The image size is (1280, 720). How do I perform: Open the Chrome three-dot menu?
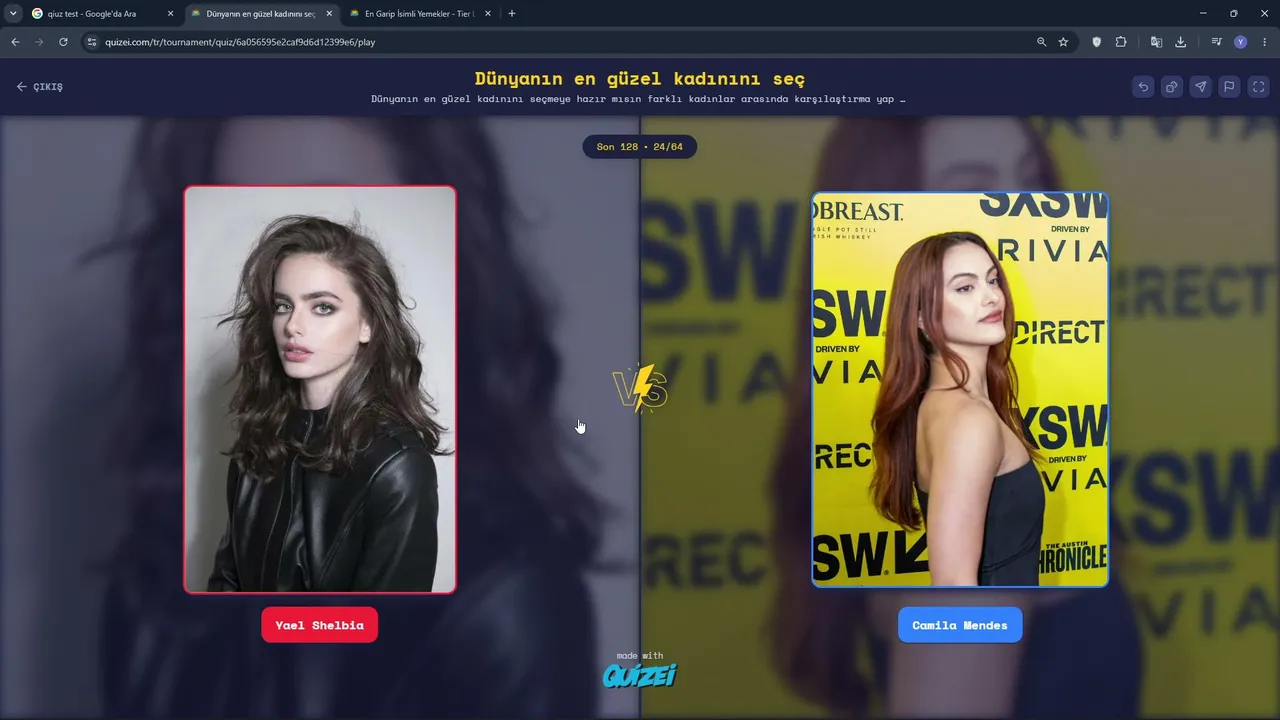pos(1265,42)
